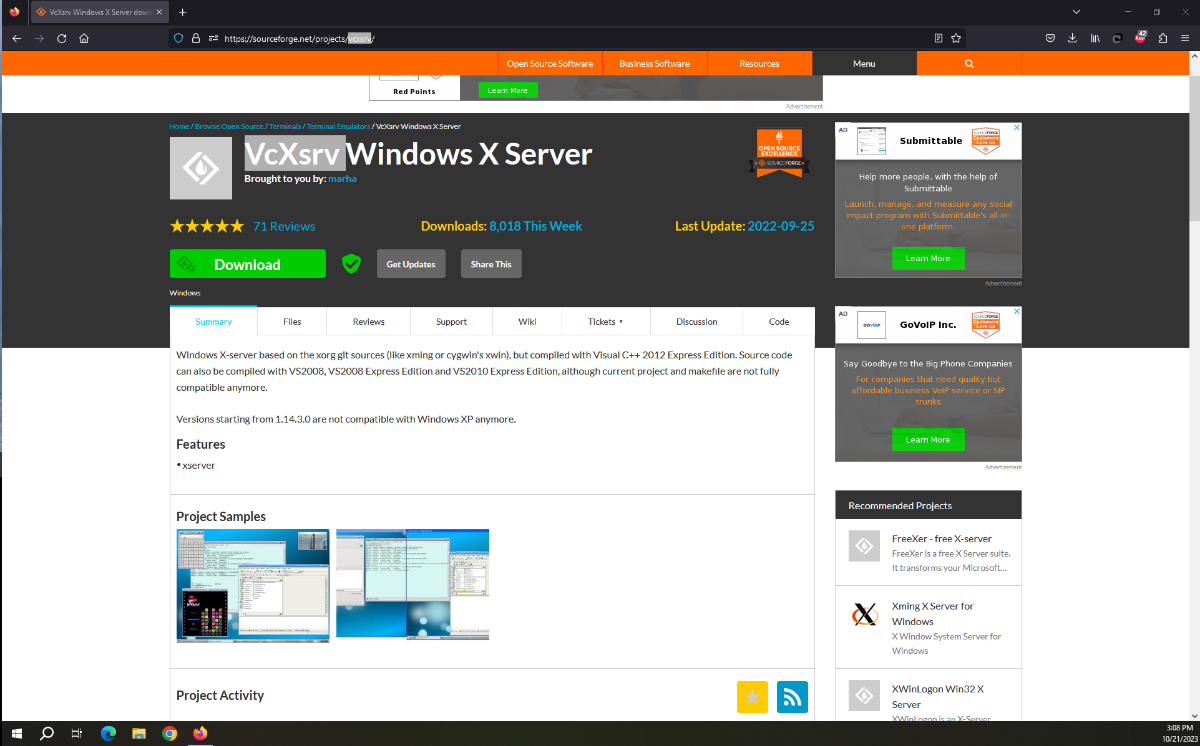Click the SourceForge search magnifier
Image resolution: width=1200 pixels, height=746 pixels.
click(969, 63)
